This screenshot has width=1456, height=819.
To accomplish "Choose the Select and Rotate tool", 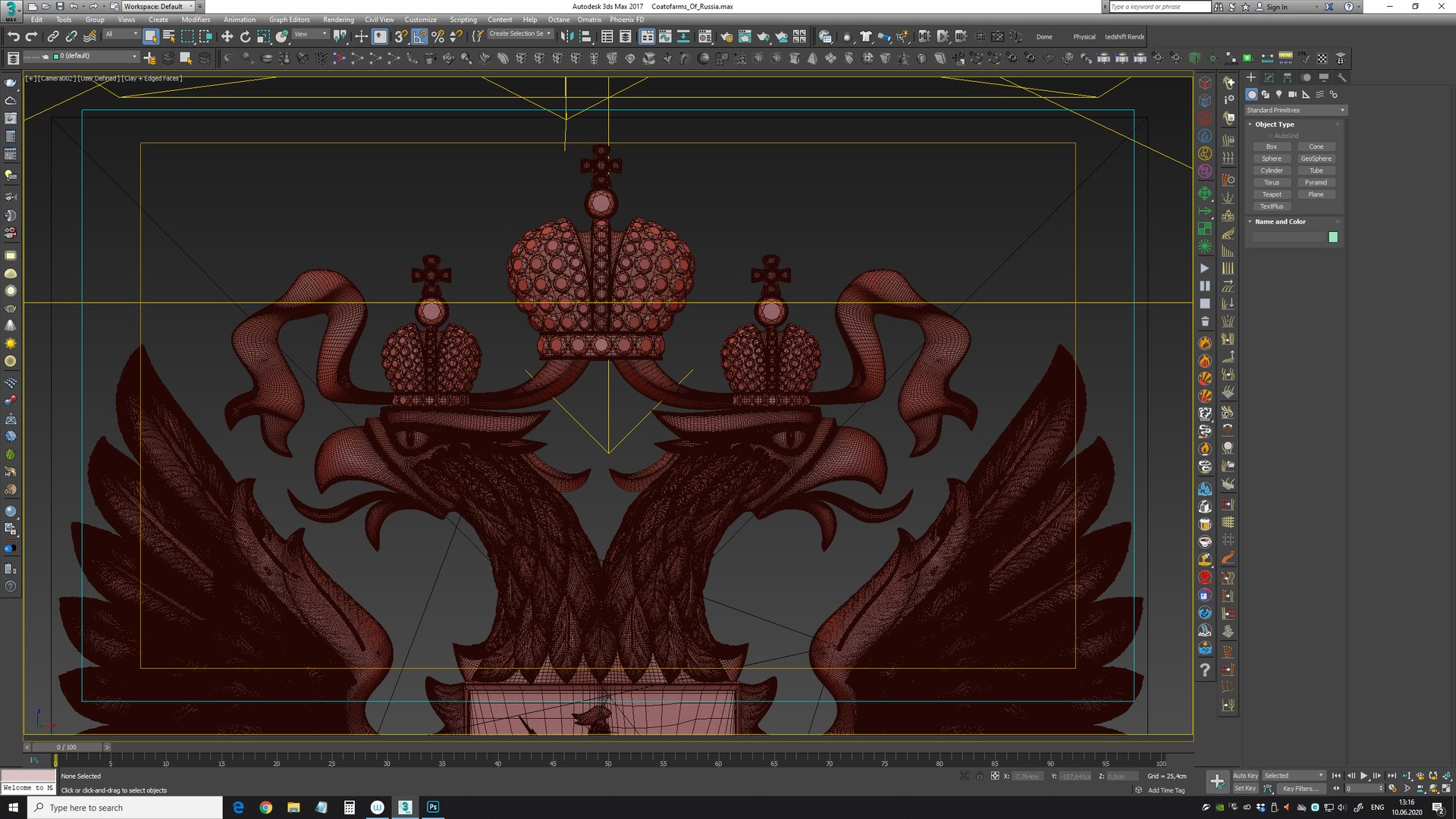I will tap(245, 36).
